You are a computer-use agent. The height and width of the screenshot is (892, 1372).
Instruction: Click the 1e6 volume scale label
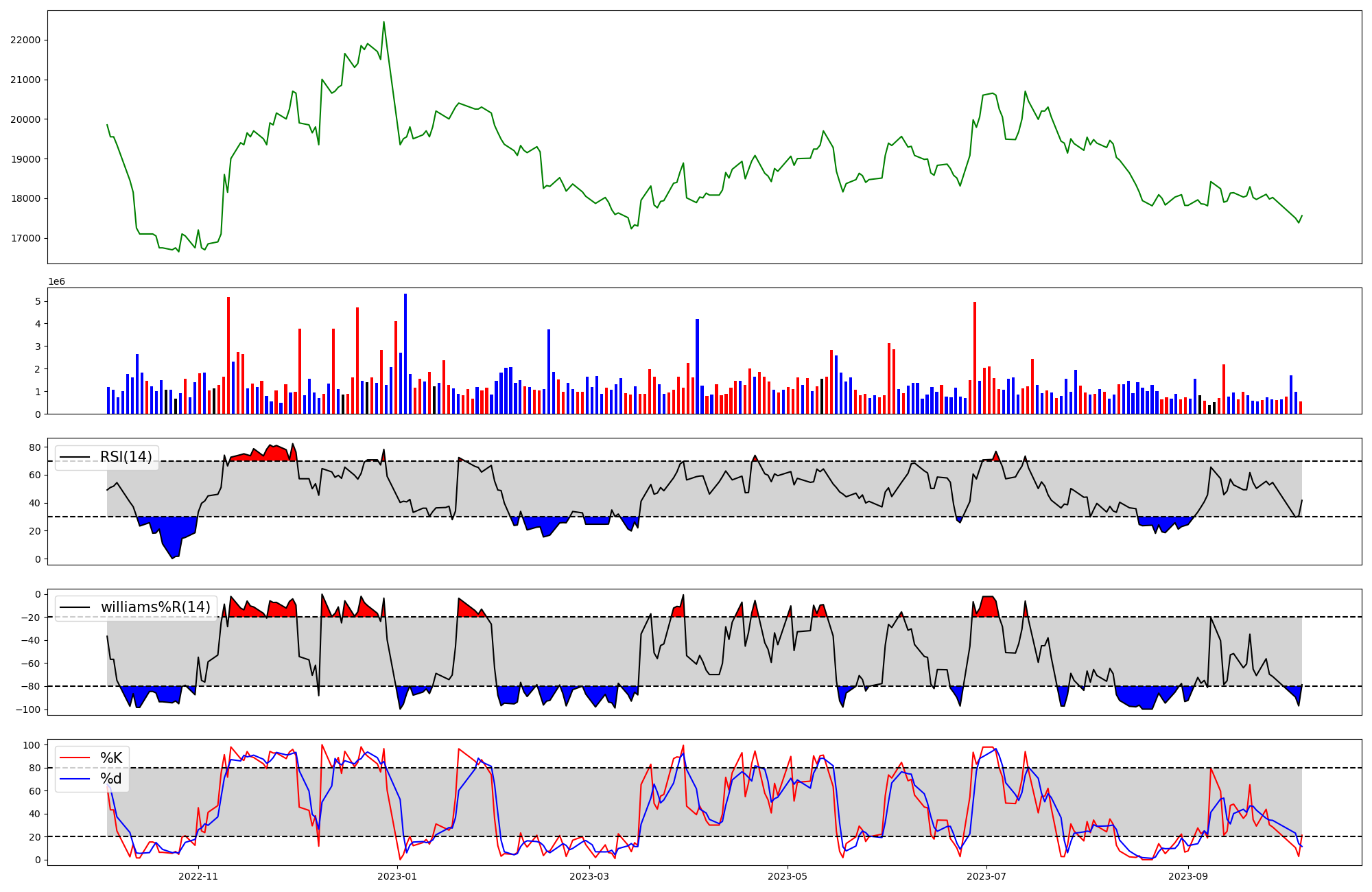click(56, 282)
